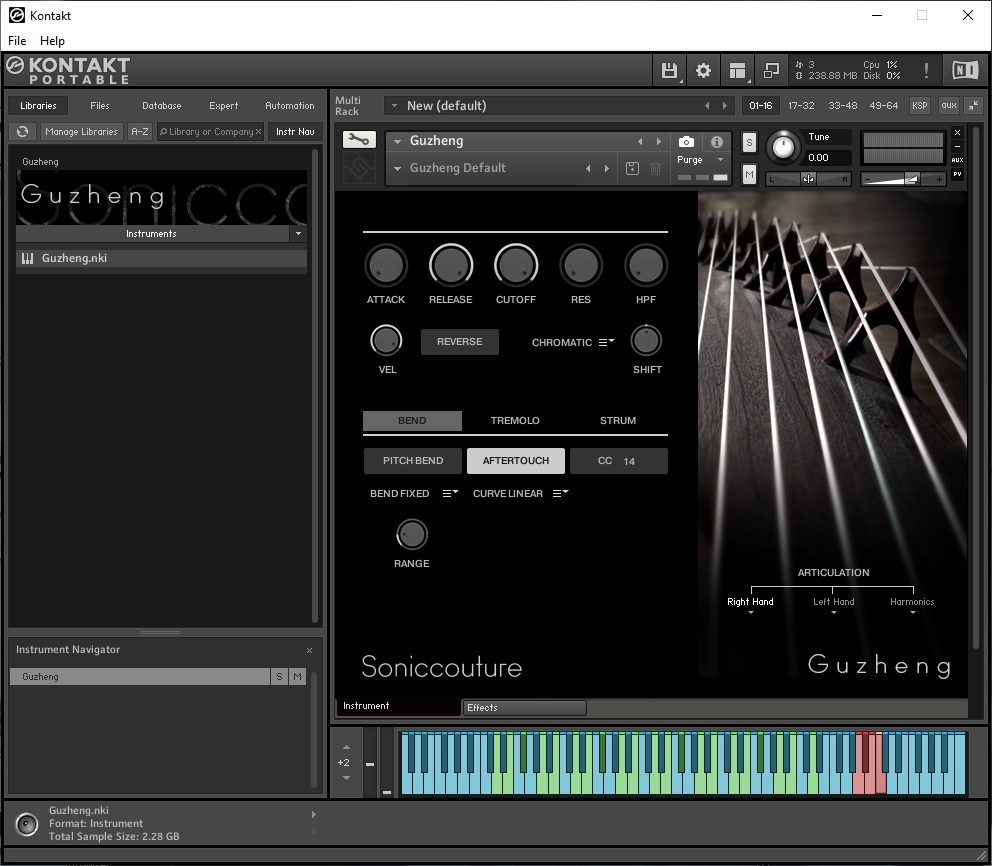
Task: Click the KSP multi script button
Action: (x=919, y=106)
